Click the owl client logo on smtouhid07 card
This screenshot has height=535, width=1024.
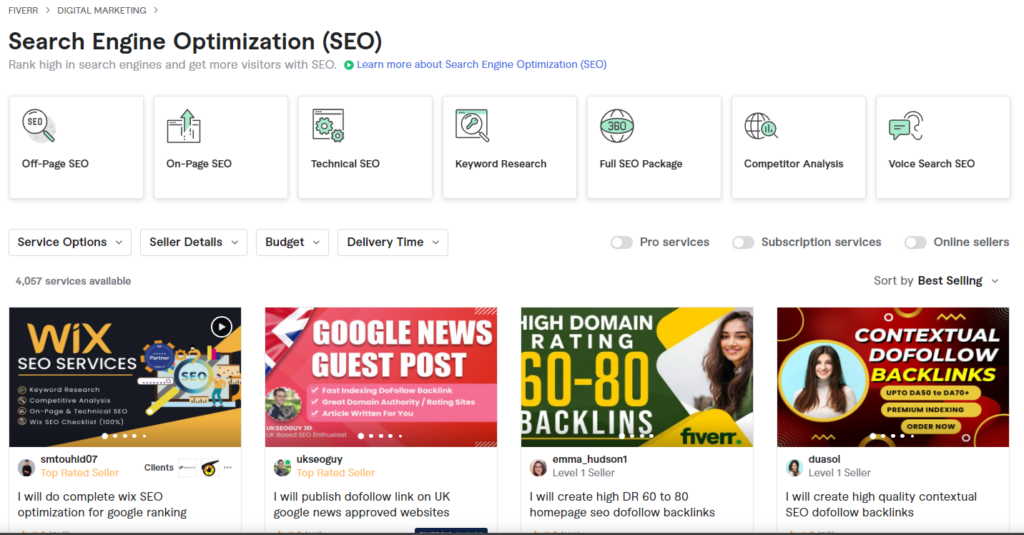tap(210, 468)
